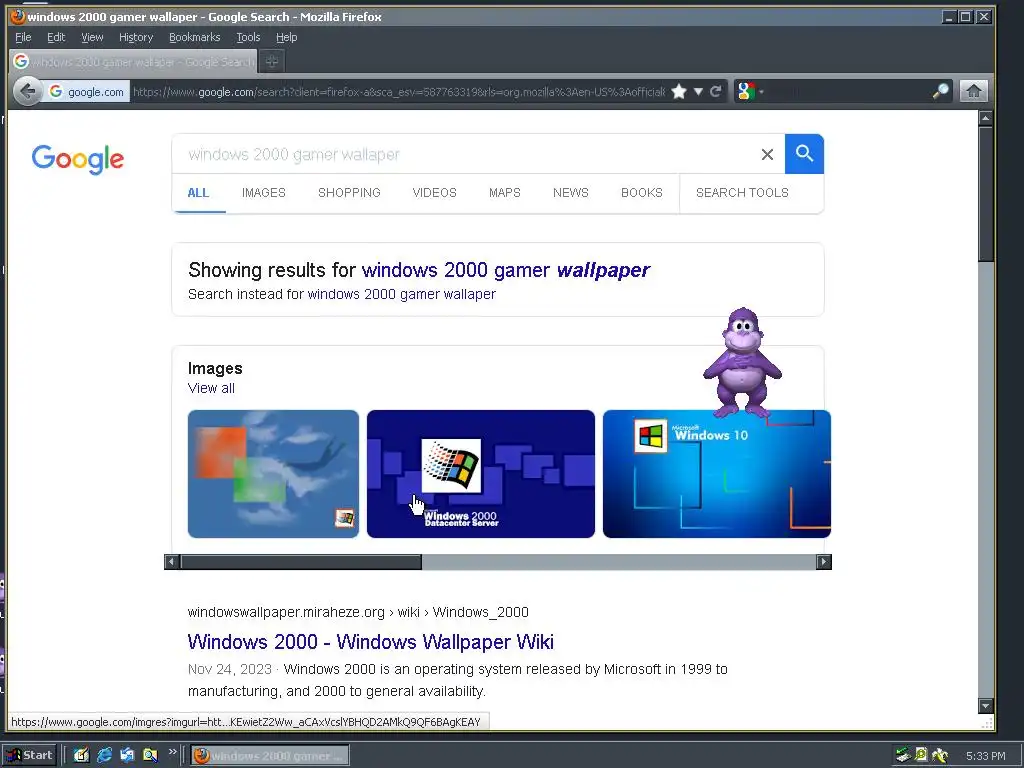
Task: Open the Windows 2000 - Windows Wallpaper Wiki result
Action: coord(370,642)
